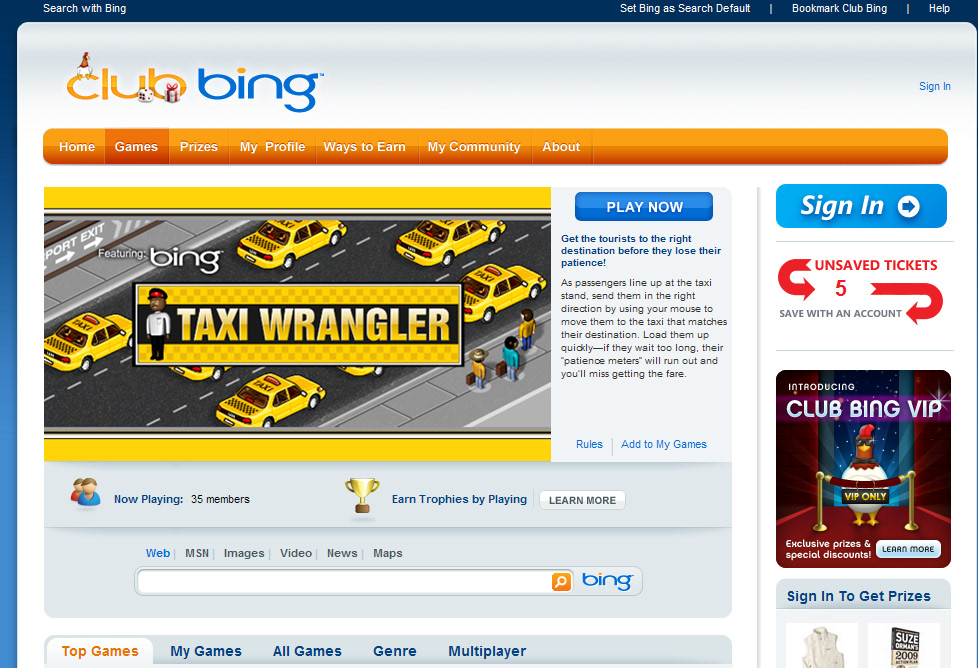The height and width of the screenshot is (668, 978).
Task: Click the Club Bing VIP advertisement
Action: pyautogui.click(x=863, y=469)
